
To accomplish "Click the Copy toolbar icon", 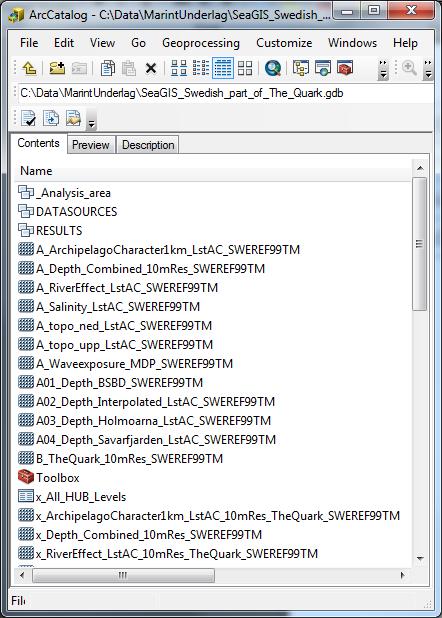I will click(107, 68).
